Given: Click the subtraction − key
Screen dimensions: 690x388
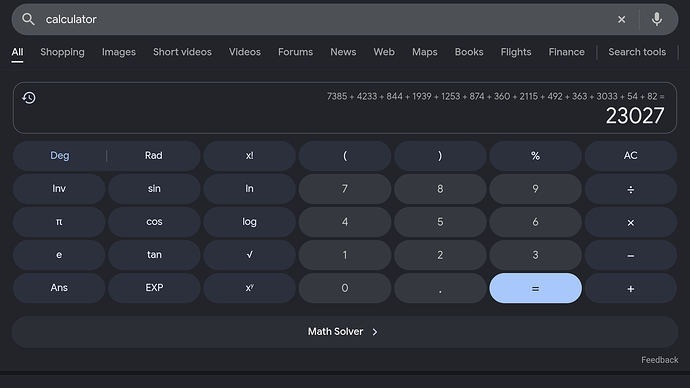Looking at the screenshot, I should 631,255.
